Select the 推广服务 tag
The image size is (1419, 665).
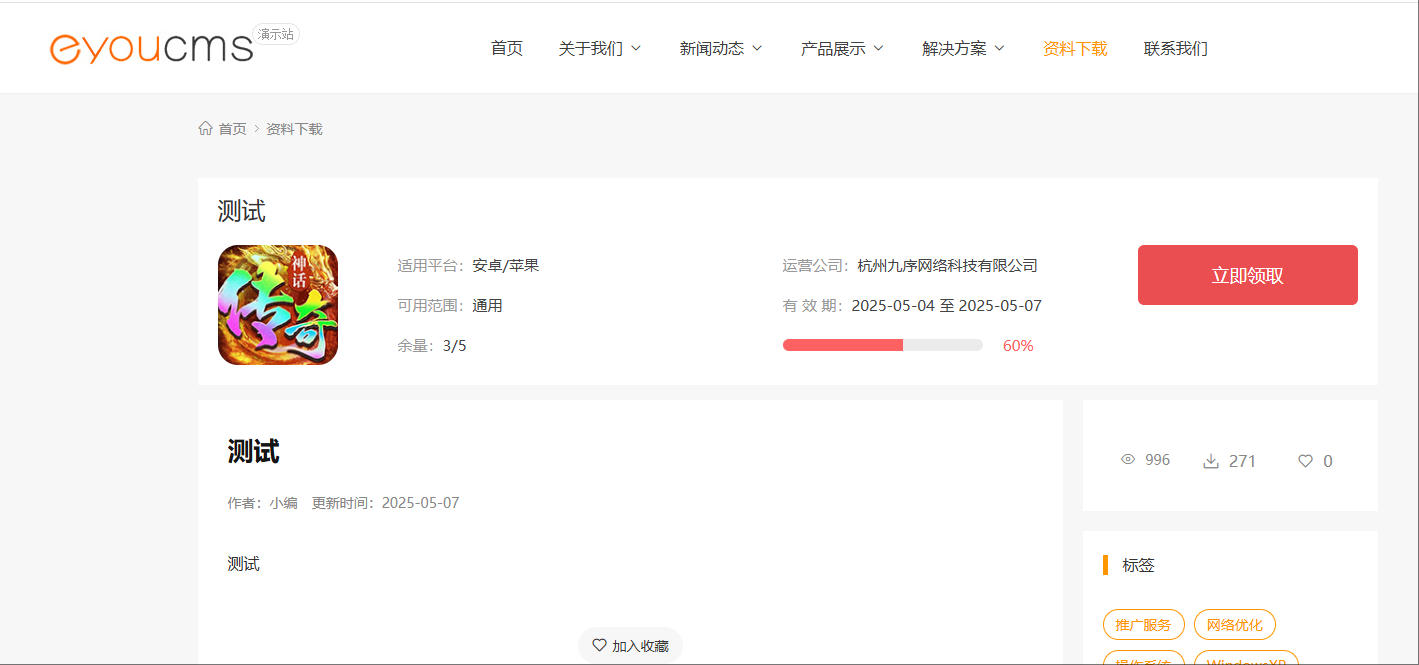point(1144,625)
